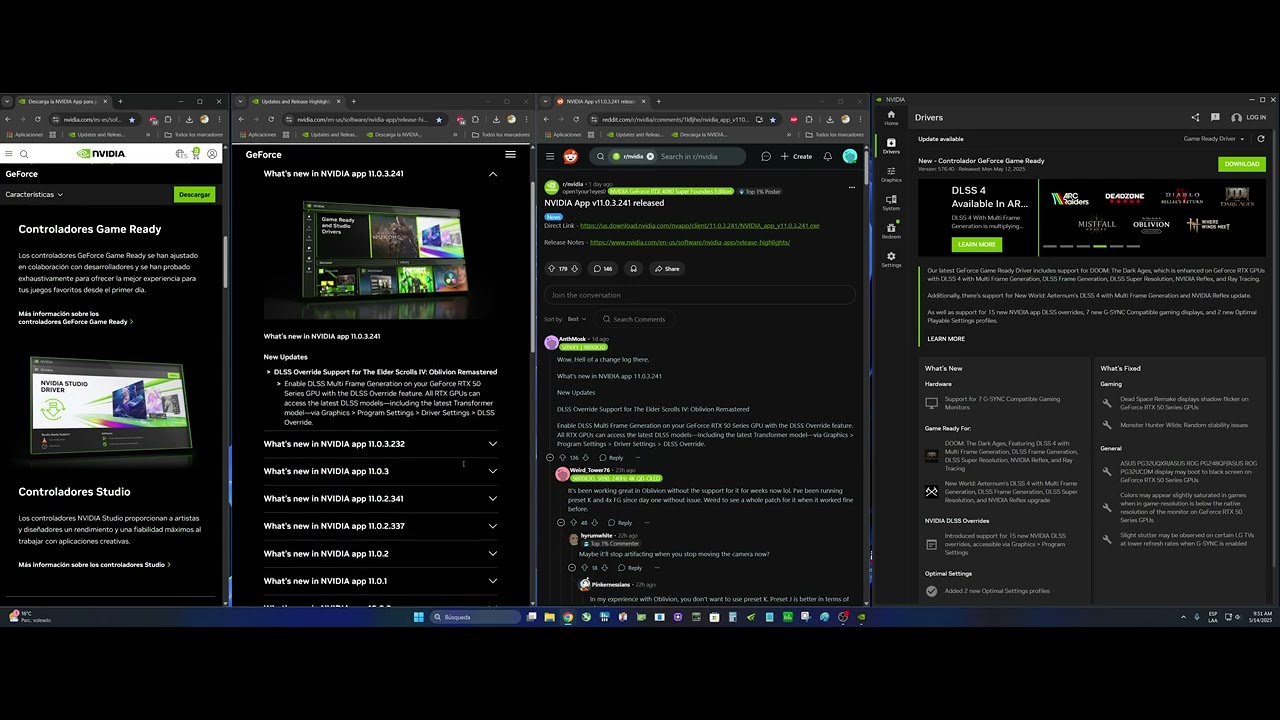The height and width of the screenshot is (720, 1280).
Task: Open the 146 comments button
Action: tap(603, 268)
